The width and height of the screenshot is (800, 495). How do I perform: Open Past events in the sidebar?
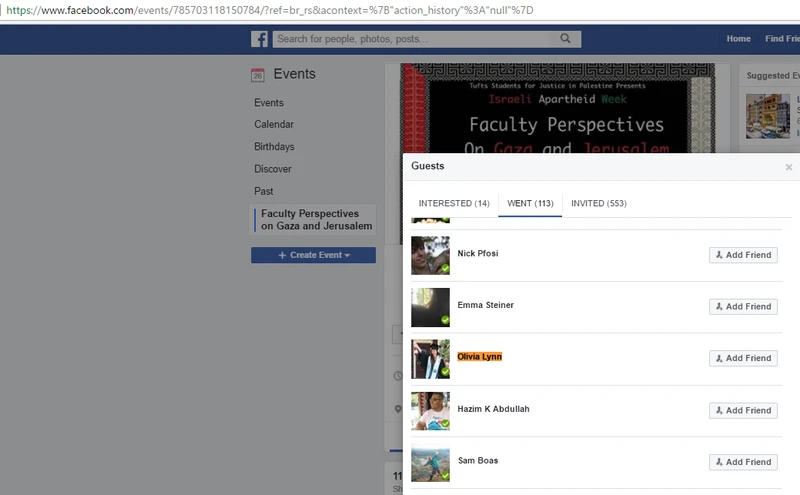pos(264,191)
